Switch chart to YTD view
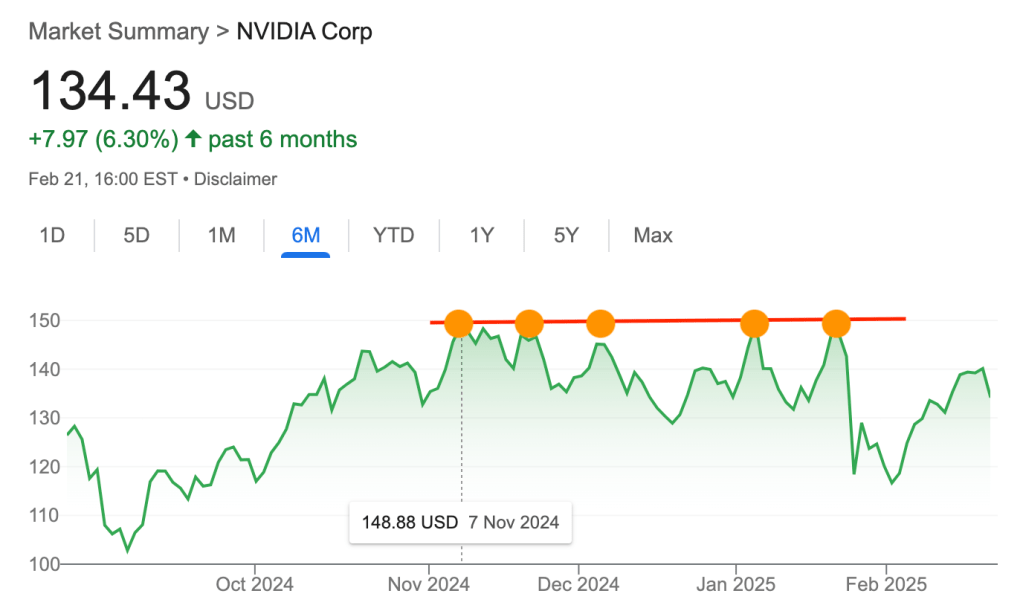The image size is (1023, 611). [393, 236]
